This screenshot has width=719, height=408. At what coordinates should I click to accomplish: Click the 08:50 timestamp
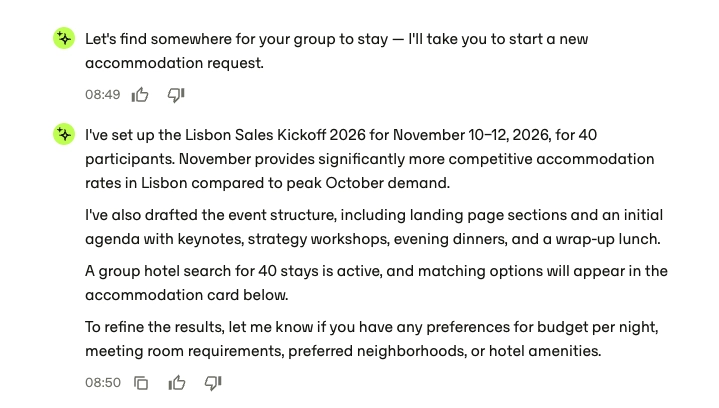(x=103, y=383)
